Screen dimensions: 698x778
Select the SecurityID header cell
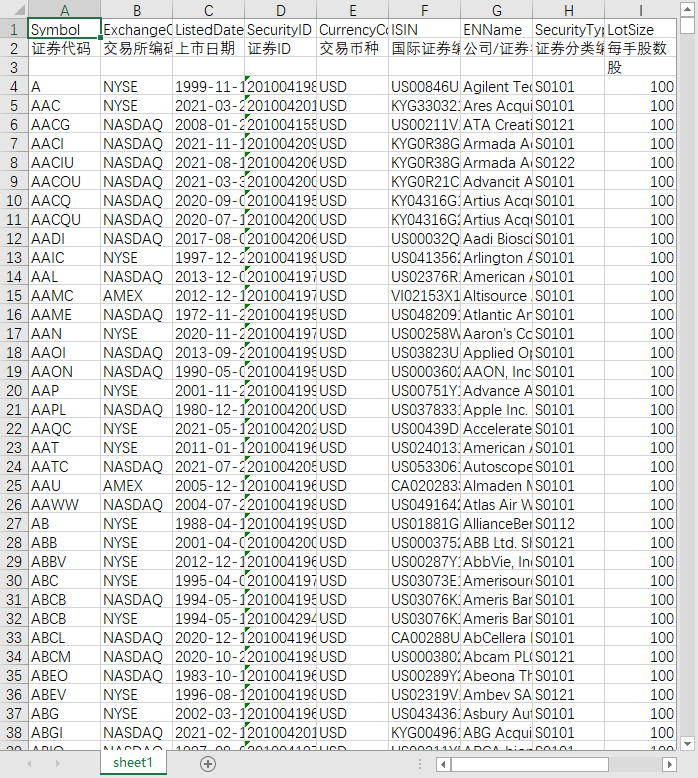pyautogui.click(x=280, y=29)
